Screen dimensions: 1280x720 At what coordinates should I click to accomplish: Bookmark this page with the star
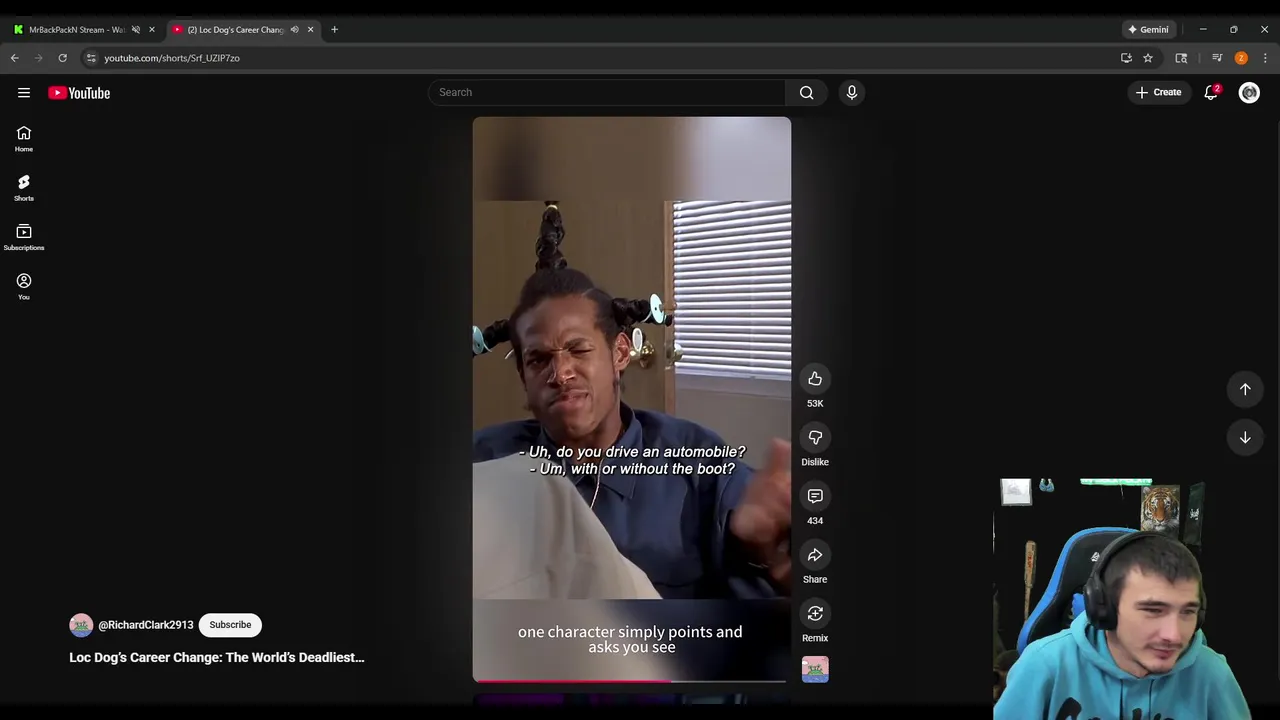tap(1148, 58)
